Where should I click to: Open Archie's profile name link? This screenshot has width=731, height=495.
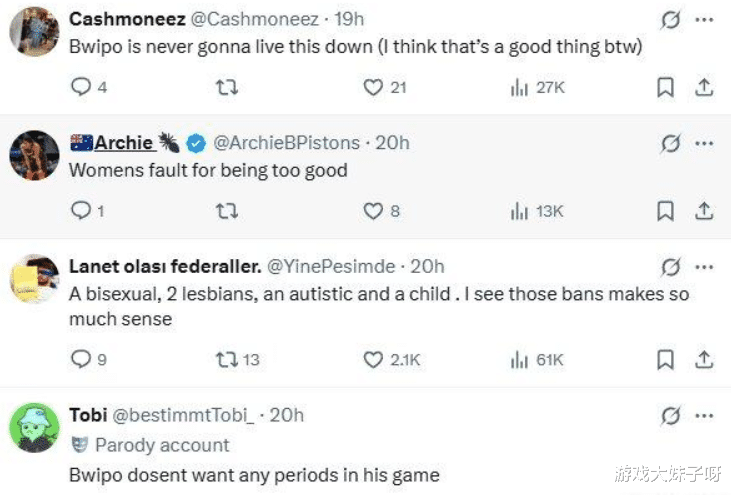(x=123, y=144)
